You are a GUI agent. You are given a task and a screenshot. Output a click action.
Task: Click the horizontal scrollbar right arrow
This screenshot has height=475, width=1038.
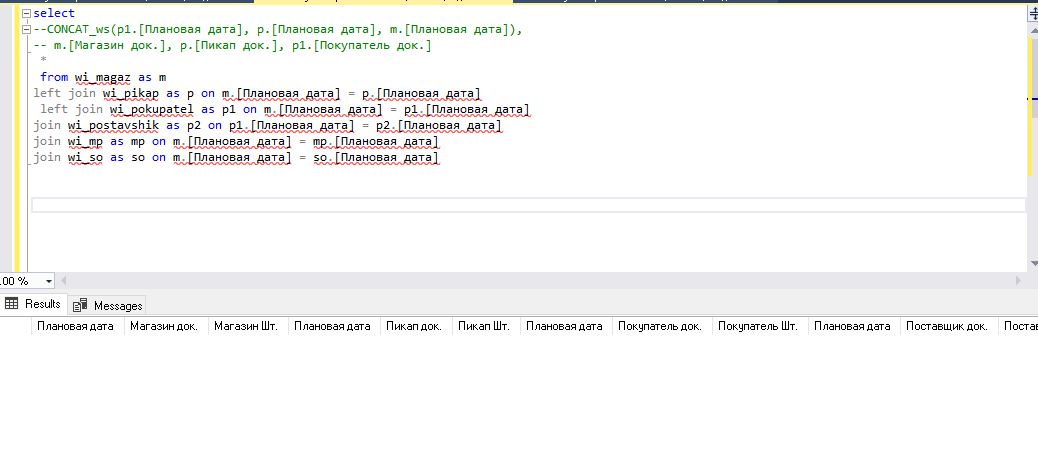1019,281
